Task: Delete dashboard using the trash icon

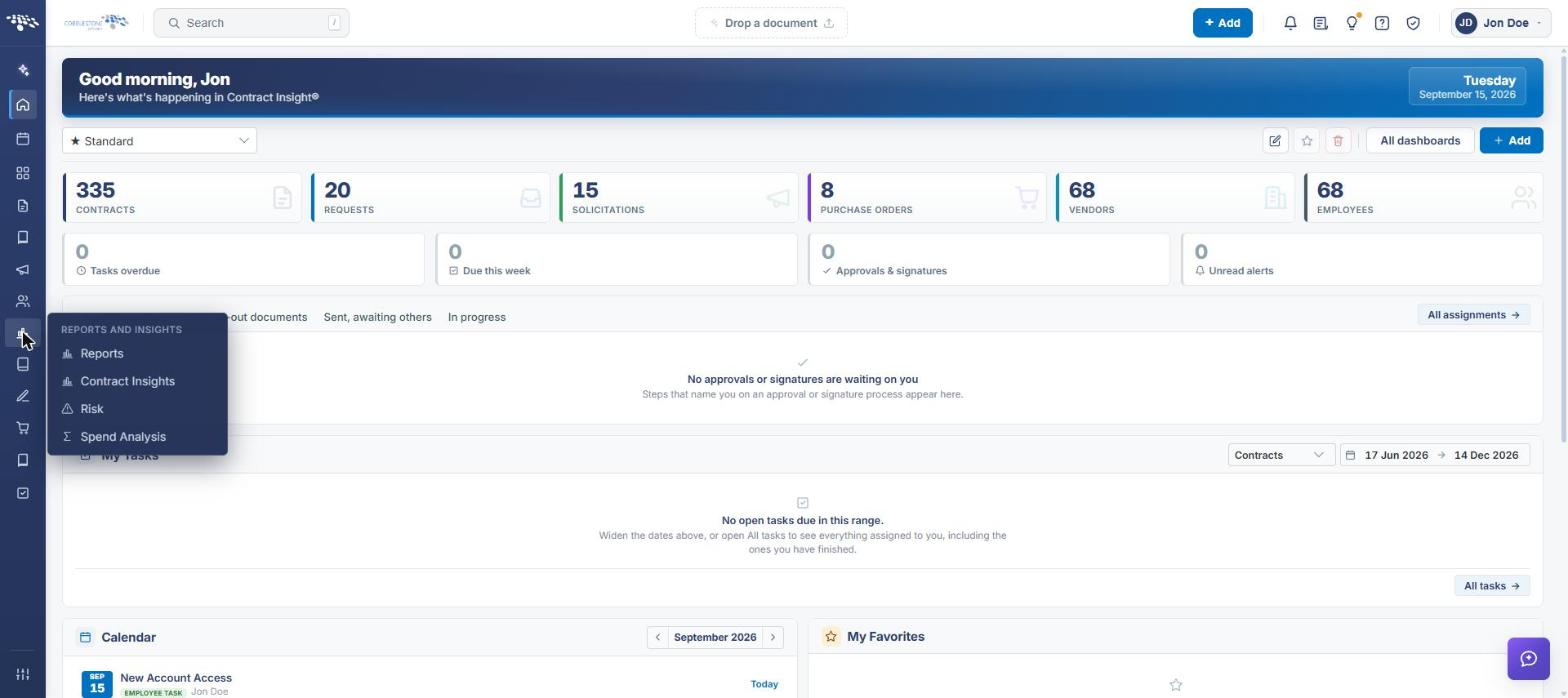Action: tap(1338, 141)
